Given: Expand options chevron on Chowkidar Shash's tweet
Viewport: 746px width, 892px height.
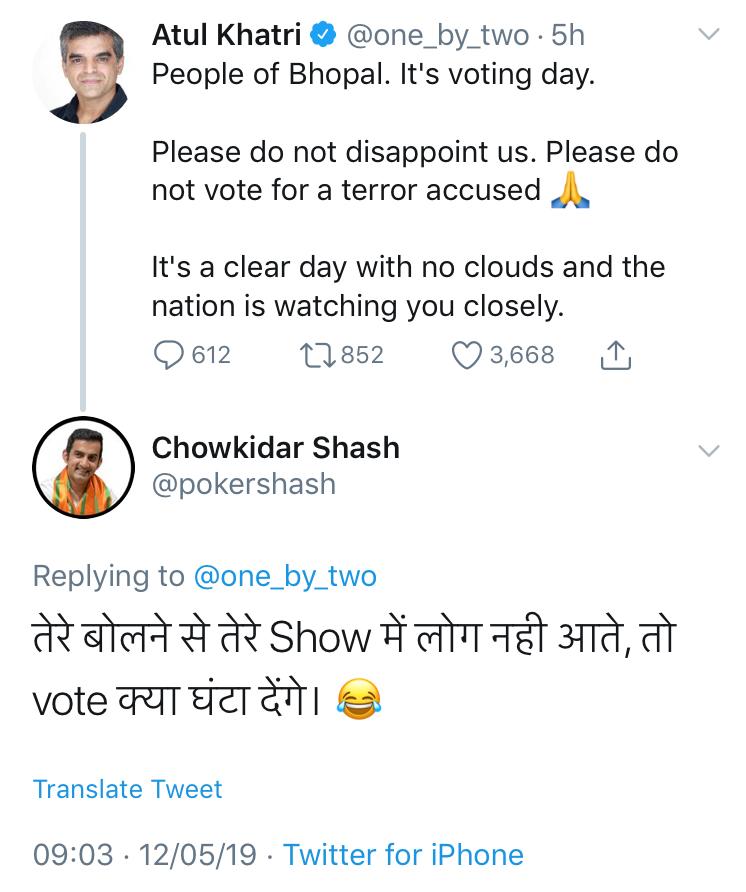Looking at the screenshot, I should coord(708,451).
